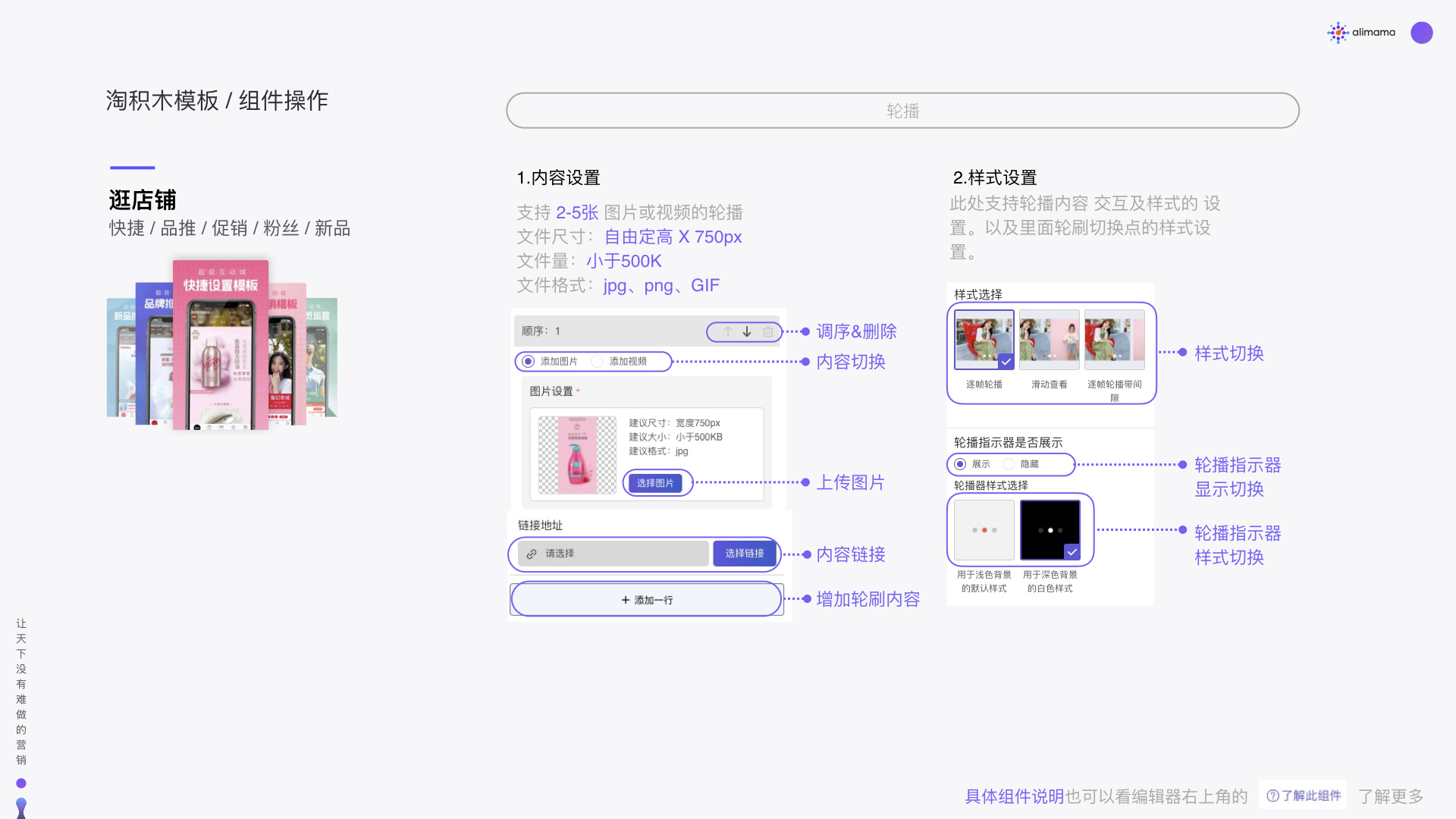Click the 图片设置 label

pyautogui.click(x=551, y=391)
